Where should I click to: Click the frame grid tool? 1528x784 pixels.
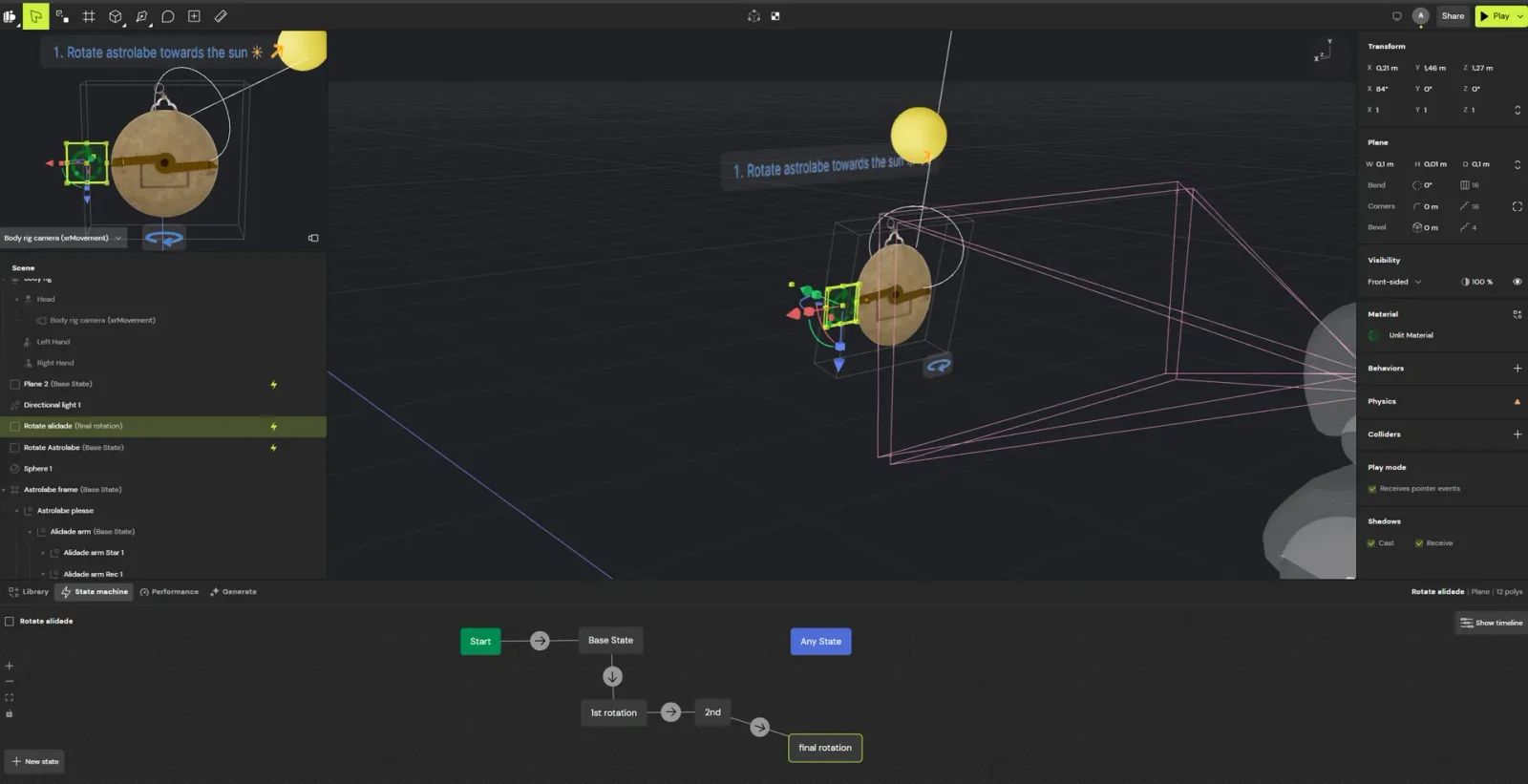(x=89, y=16)
